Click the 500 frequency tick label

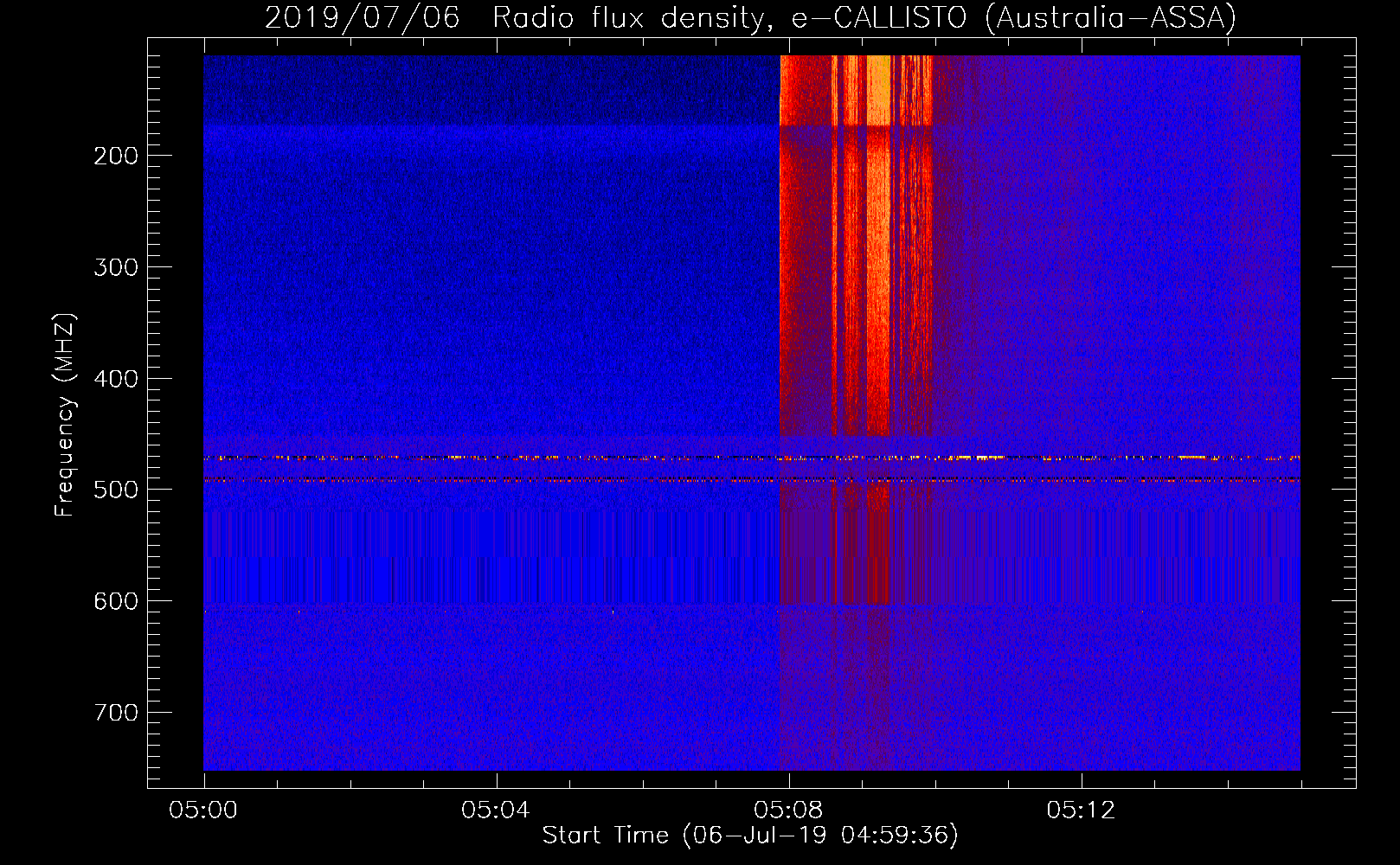[x=116, y=490]
